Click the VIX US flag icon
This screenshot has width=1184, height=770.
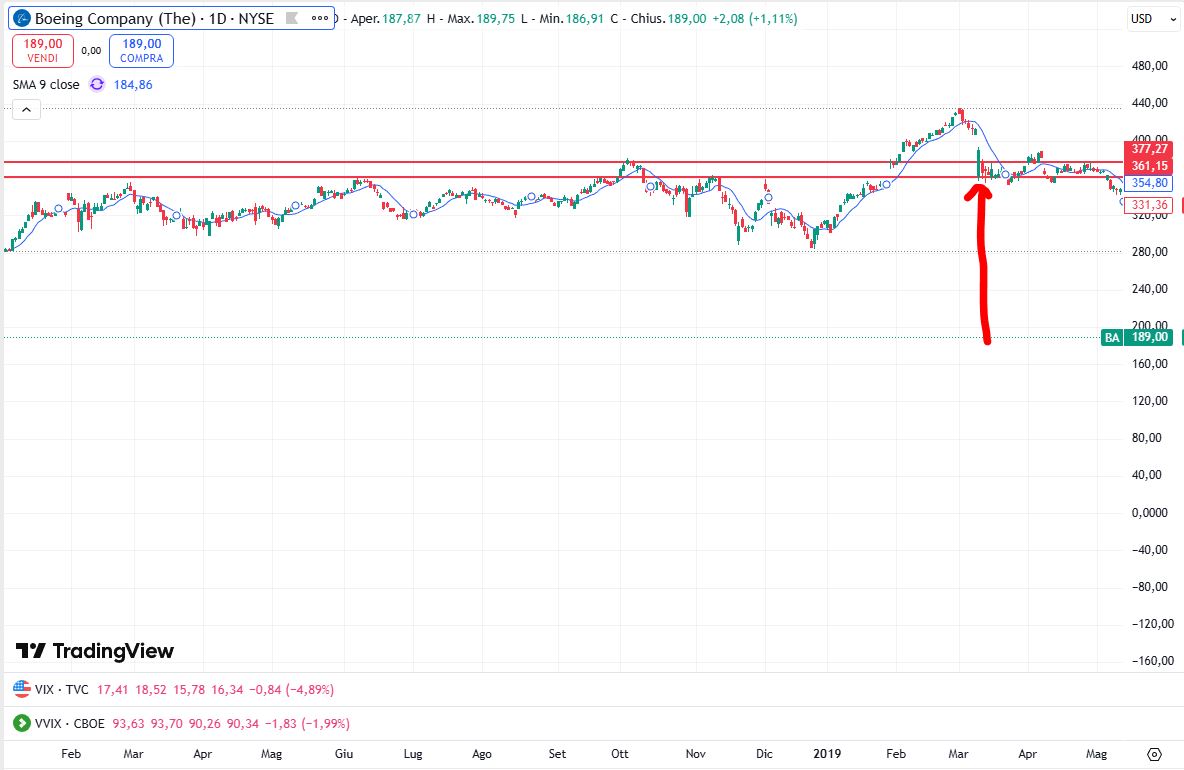coord(21,690)
